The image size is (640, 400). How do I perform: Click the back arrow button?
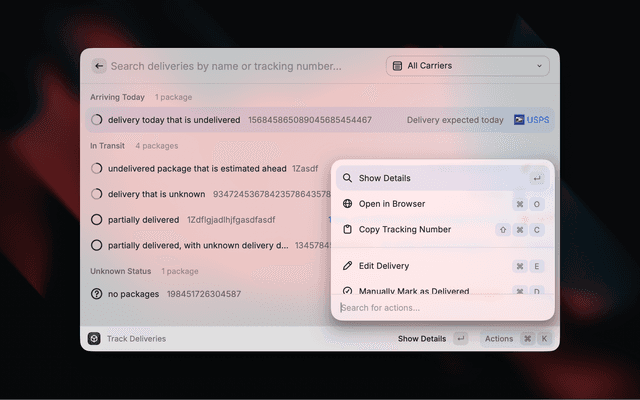tap(99, 66)
